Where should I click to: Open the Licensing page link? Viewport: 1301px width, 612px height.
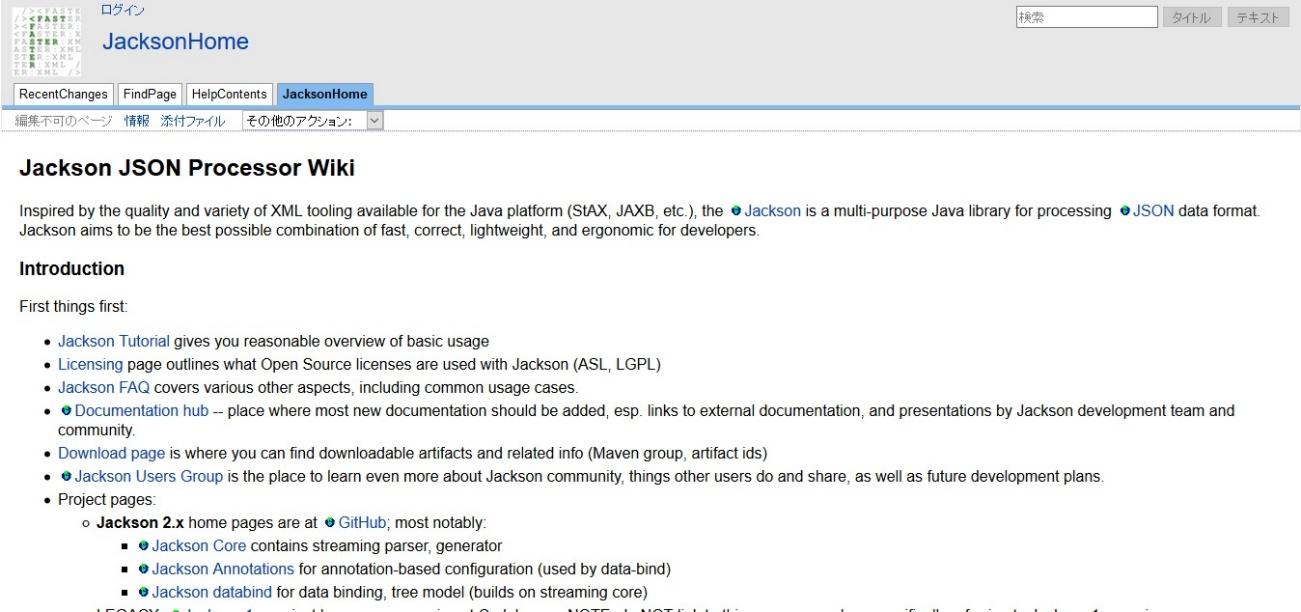tap(90, 367)
